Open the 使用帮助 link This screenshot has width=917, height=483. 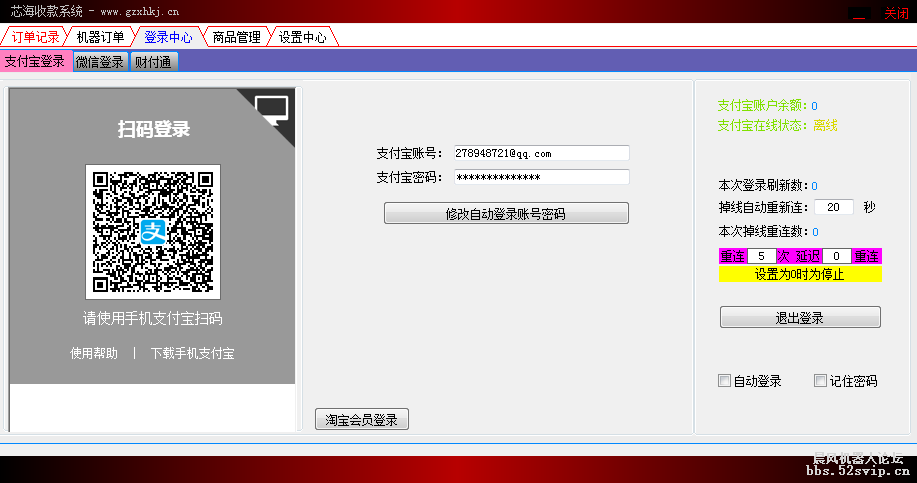94,353
